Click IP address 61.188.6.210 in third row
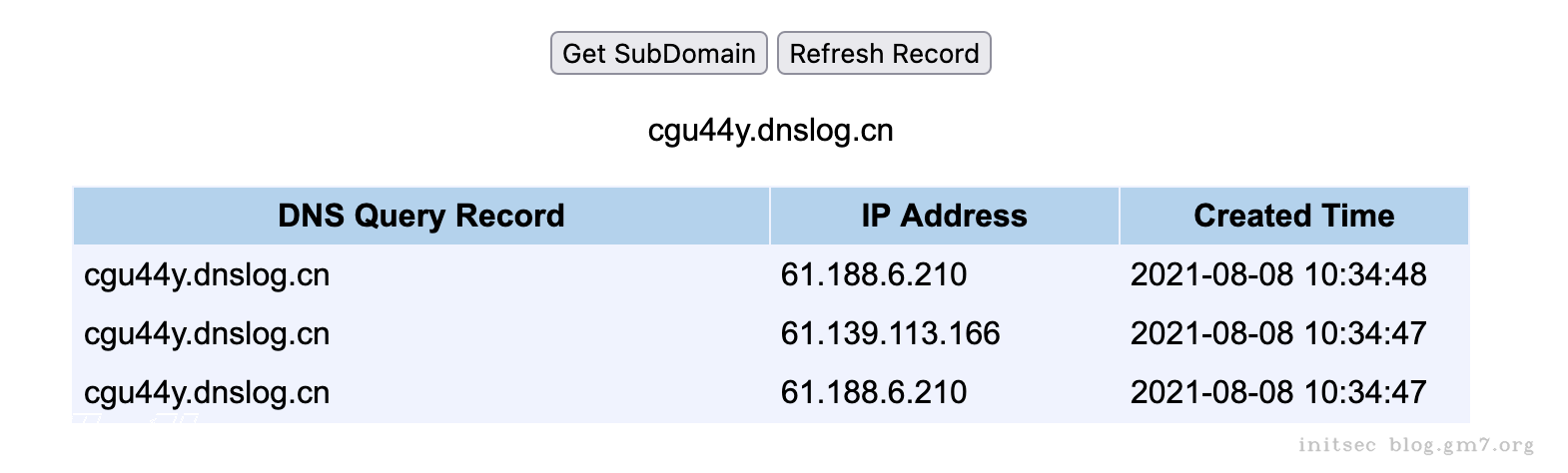The image size is (1568, 473). (873, 392)
